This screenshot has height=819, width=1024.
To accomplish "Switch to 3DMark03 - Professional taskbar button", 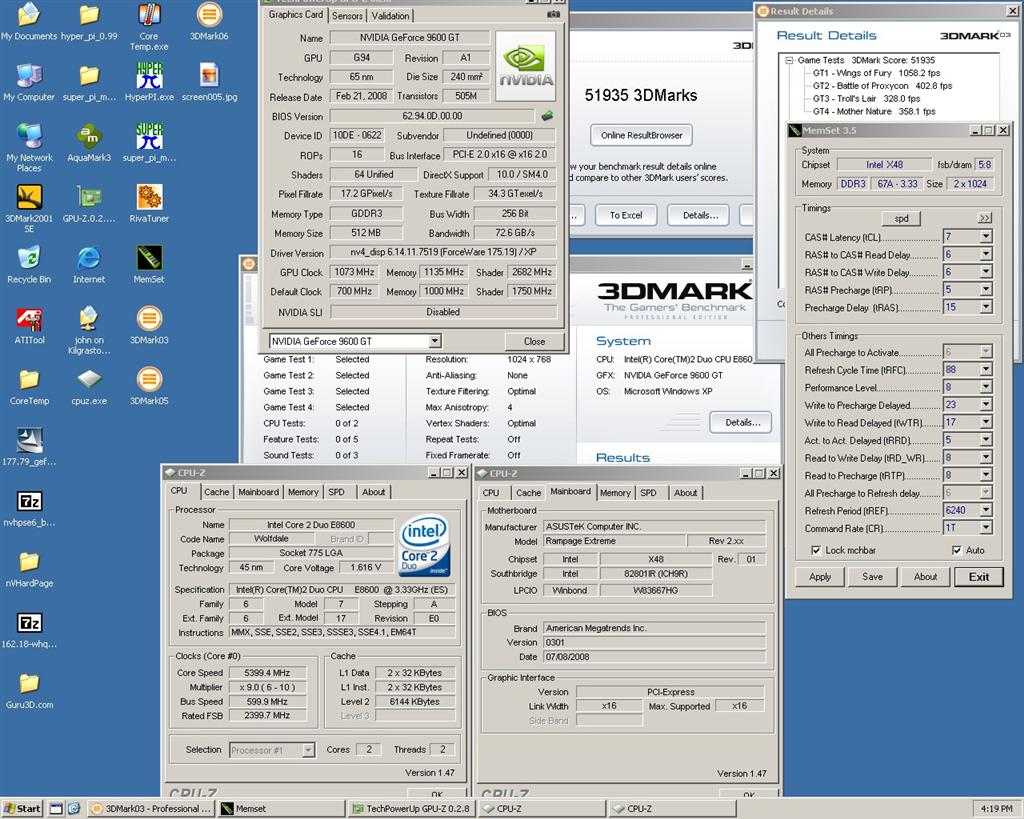I will point(151,809).
